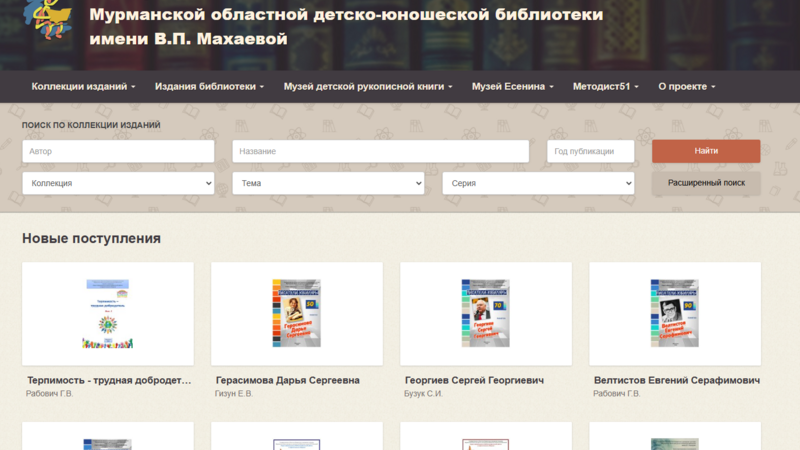The width and height of the screenshot is (800, 450).
Task: Open Георгиев Сергей Георгиевич book cover
Action: pyautogui.click(x=485, y=313)
